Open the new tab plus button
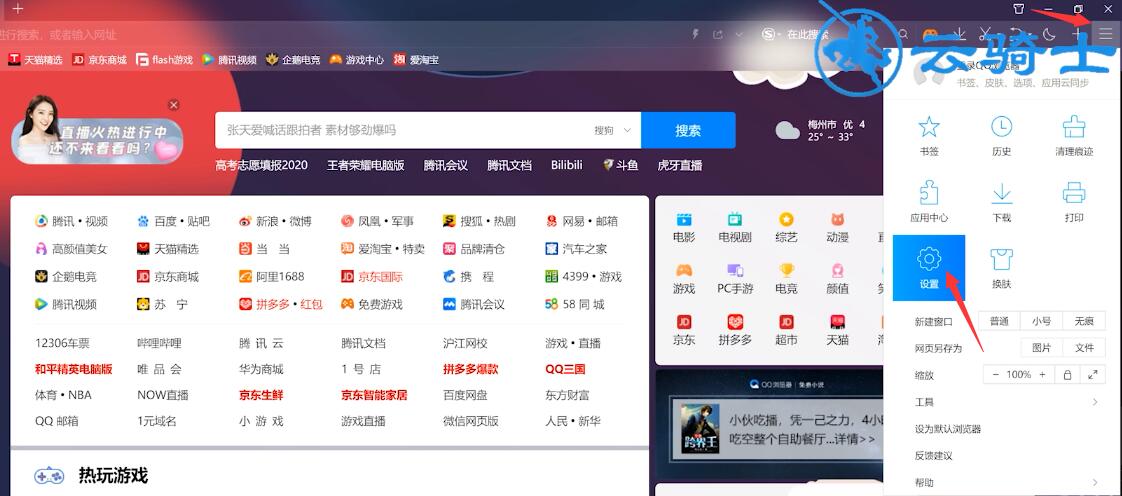This screenshot has height=496, width=1122. [x=18, y=9]
